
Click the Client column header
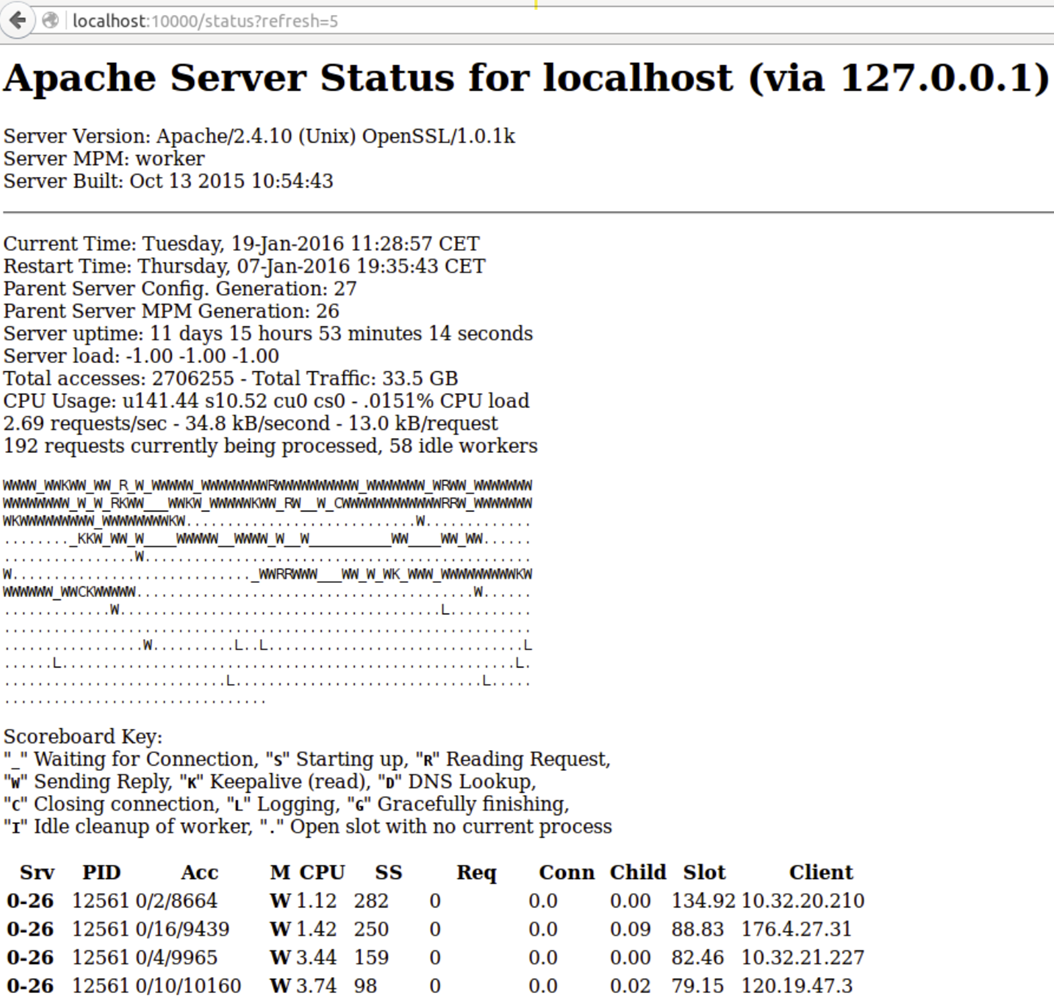[820, 872]
